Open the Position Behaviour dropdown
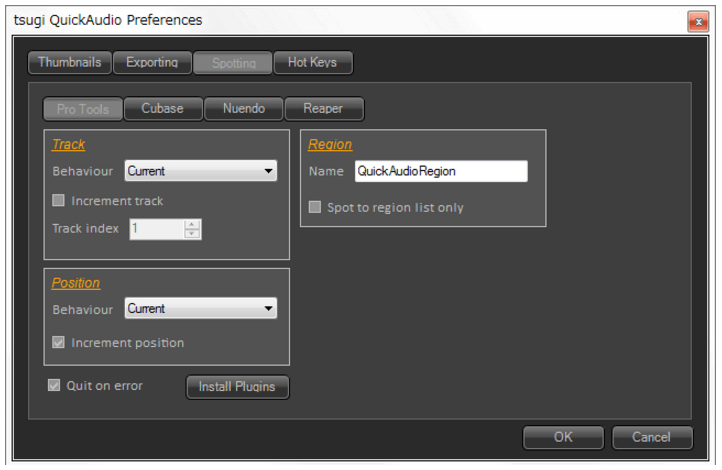722x470 pixels. [201, 308]
